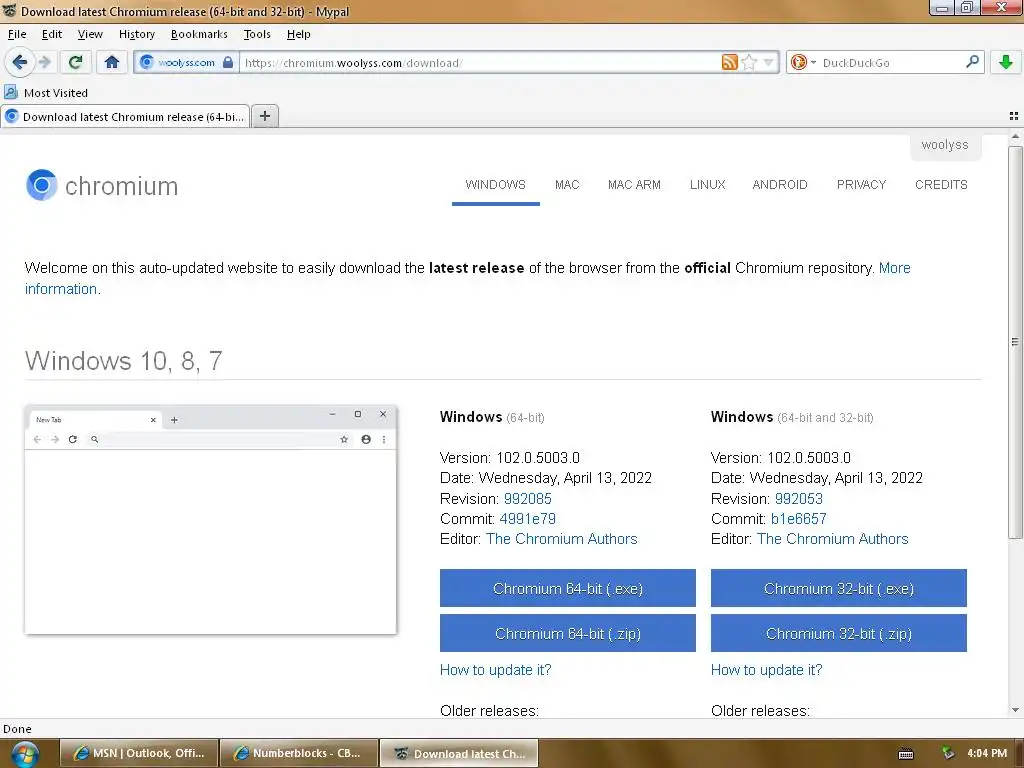Switch to the LINUX tab
The height and width of the screenshot is (768, 1024).
[707, 185]
